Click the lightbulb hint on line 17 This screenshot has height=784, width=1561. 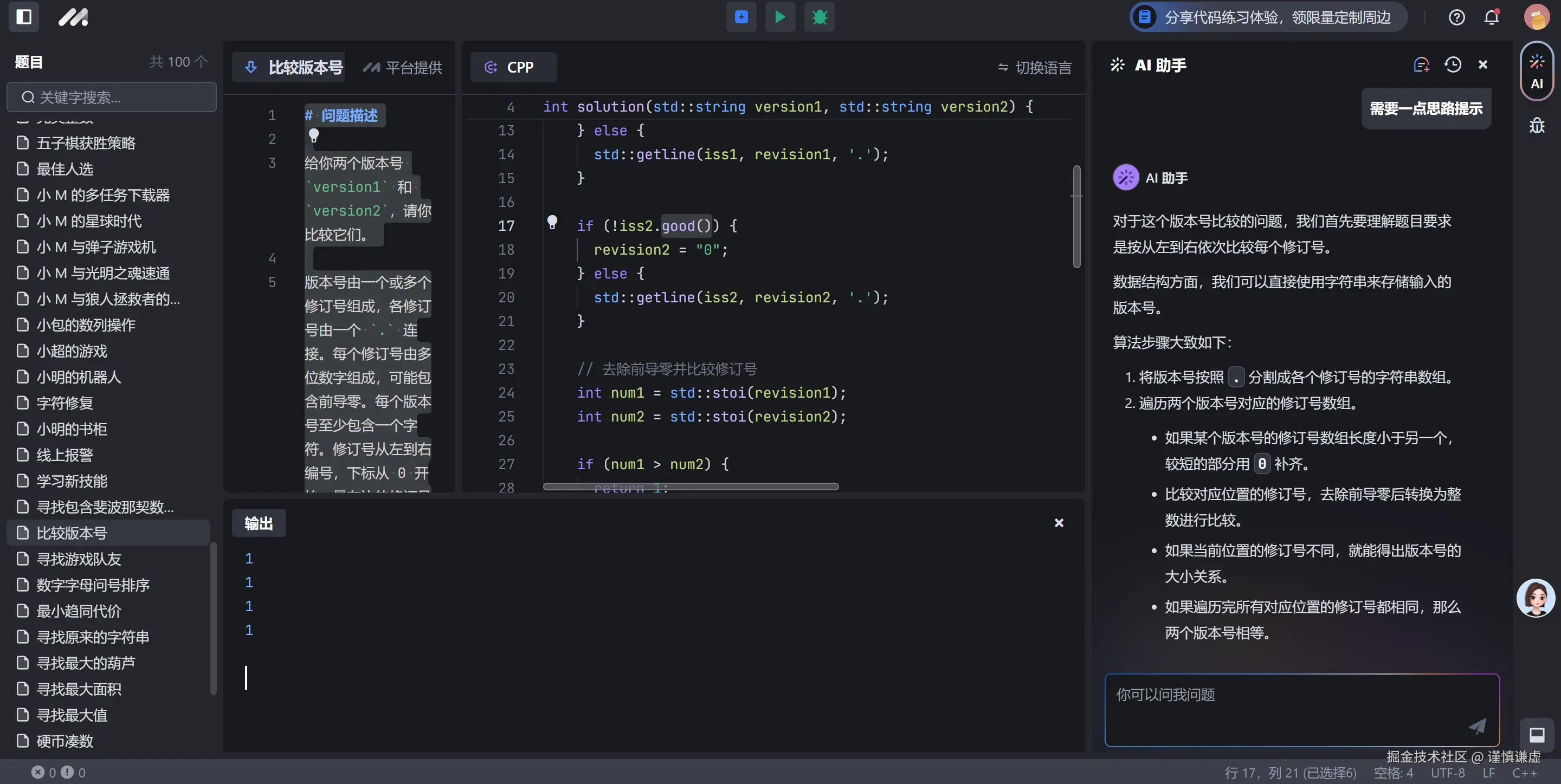[552, 222]
